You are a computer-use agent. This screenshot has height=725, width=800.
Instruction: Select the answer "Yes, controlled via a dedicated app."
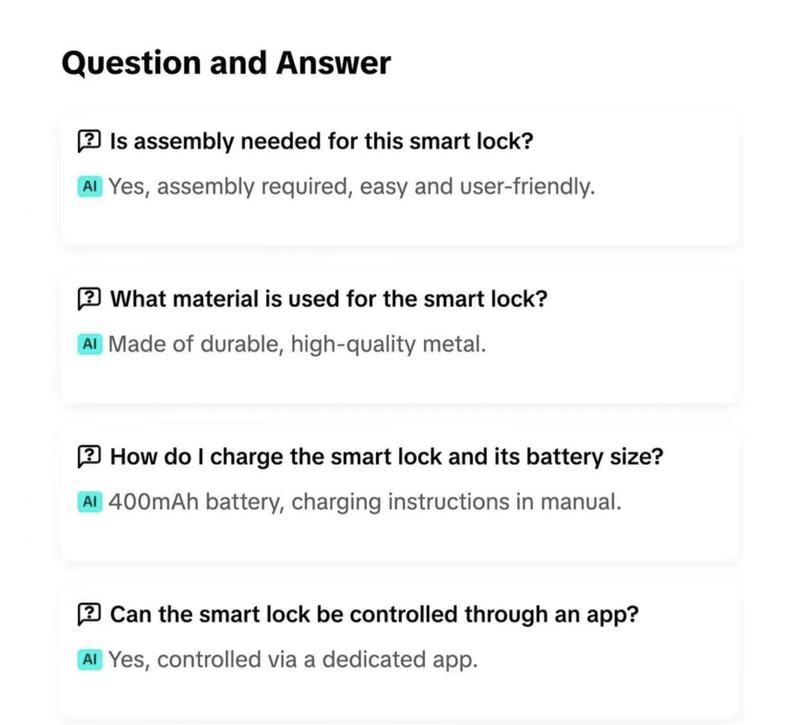[293, 660]
